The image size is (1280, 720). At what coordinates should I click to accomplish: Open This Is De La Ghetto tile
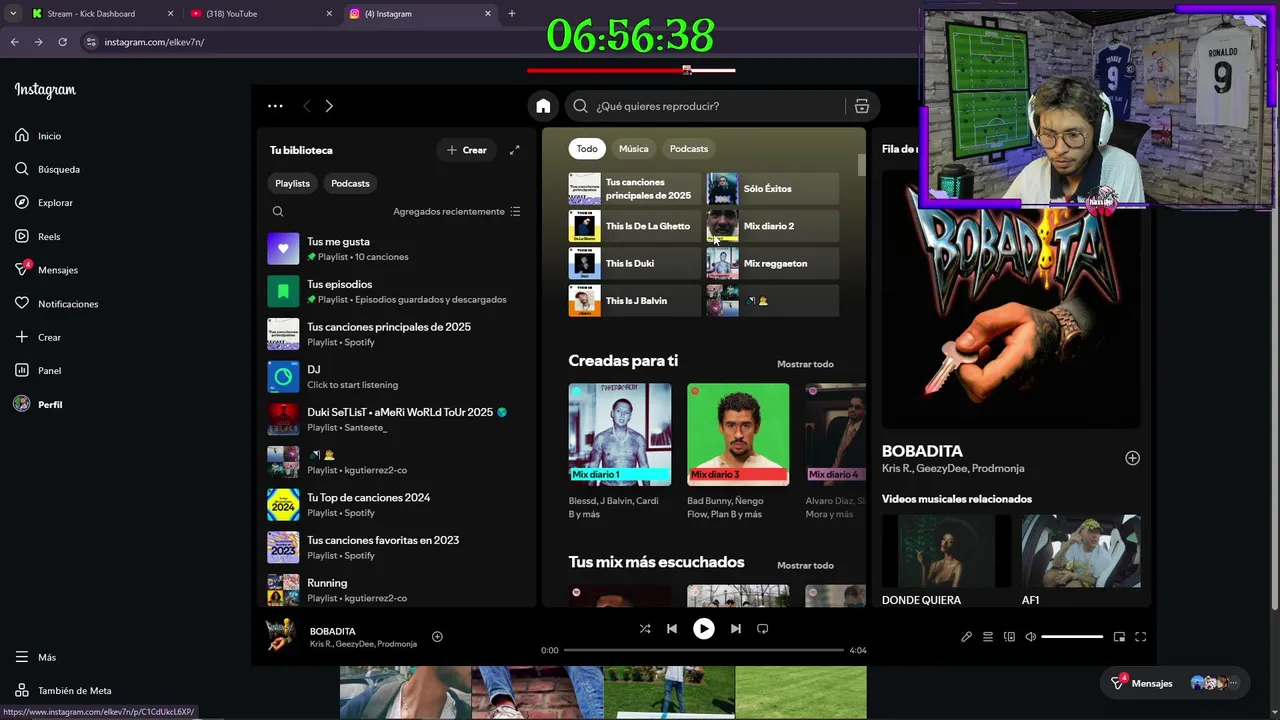pyautogui.click(x=635, y=226)
